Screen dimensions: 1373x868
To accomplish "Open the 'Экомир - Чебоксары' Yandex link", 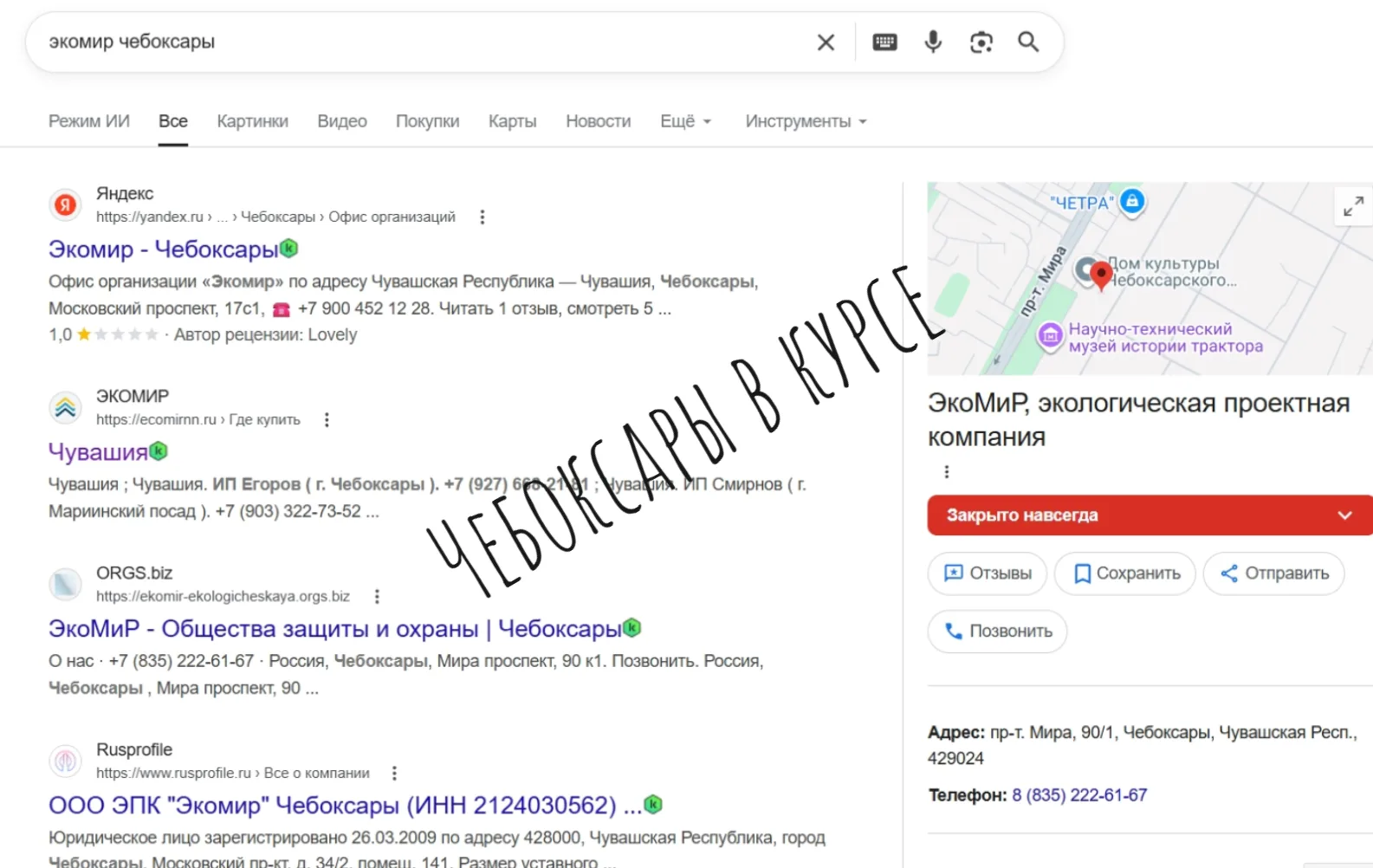I will pyautogui.click(x=163, y=249).
